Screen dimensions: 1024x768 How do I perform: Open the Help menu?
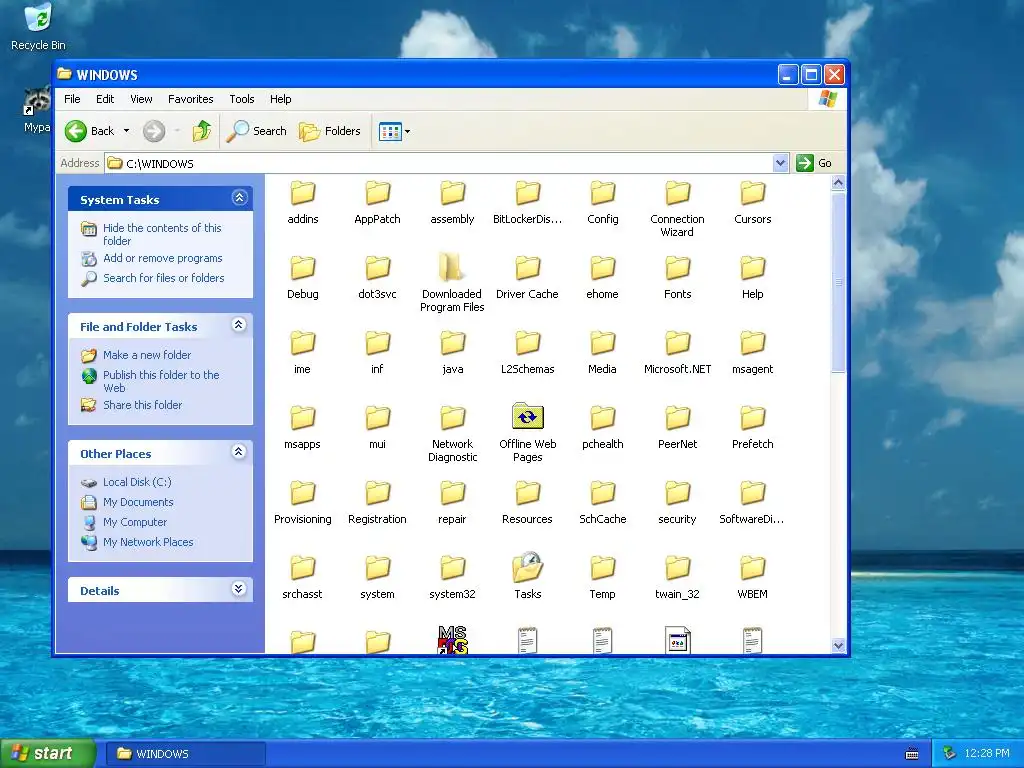(281, 99)
